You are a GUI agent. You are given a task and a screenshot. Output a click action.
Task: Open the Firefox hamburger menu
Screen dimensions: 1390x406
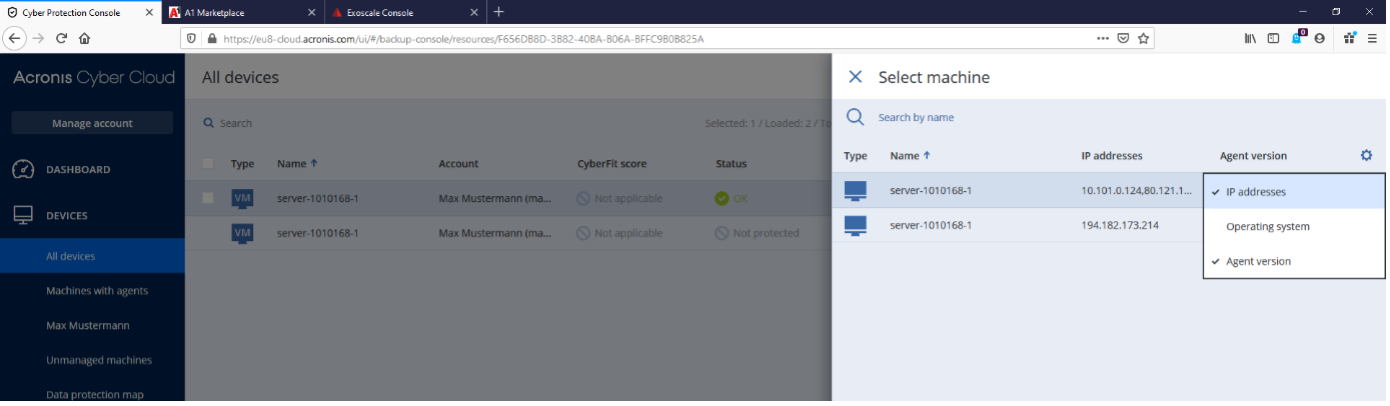click(x=1372, y=38)
